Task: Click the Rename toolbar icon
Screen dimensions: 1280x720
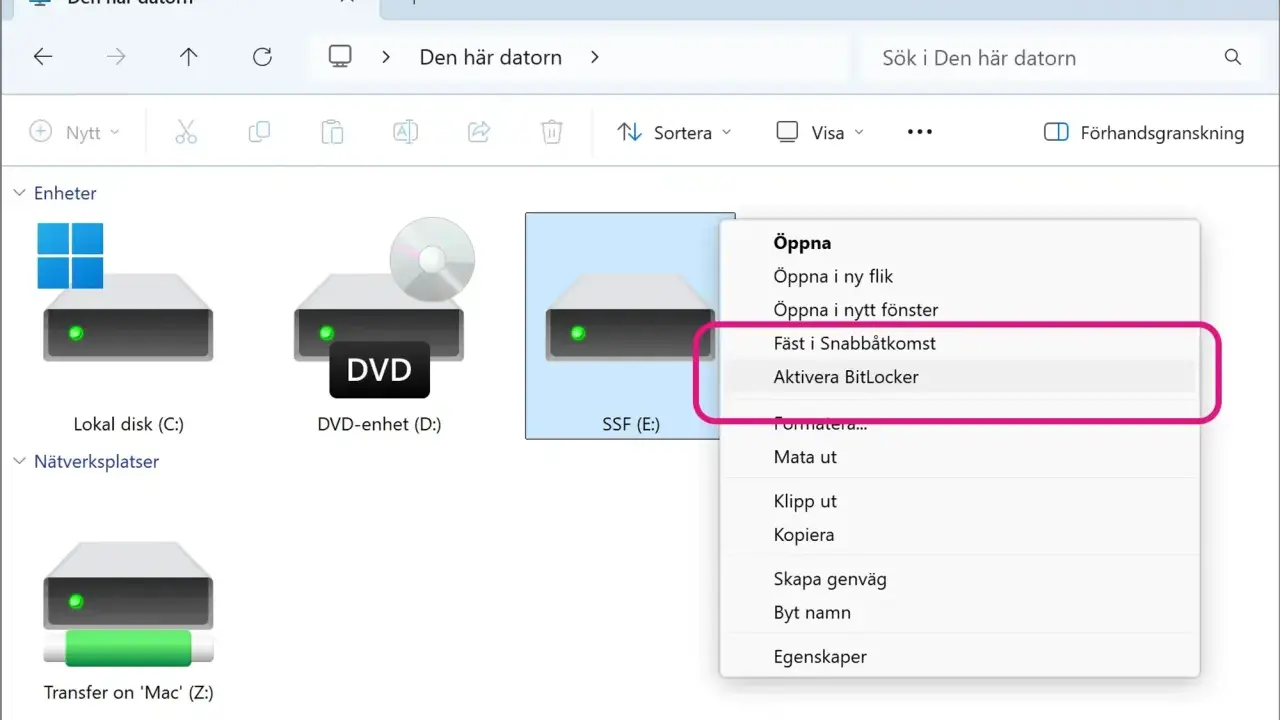Action: click(x=405, y=132)
